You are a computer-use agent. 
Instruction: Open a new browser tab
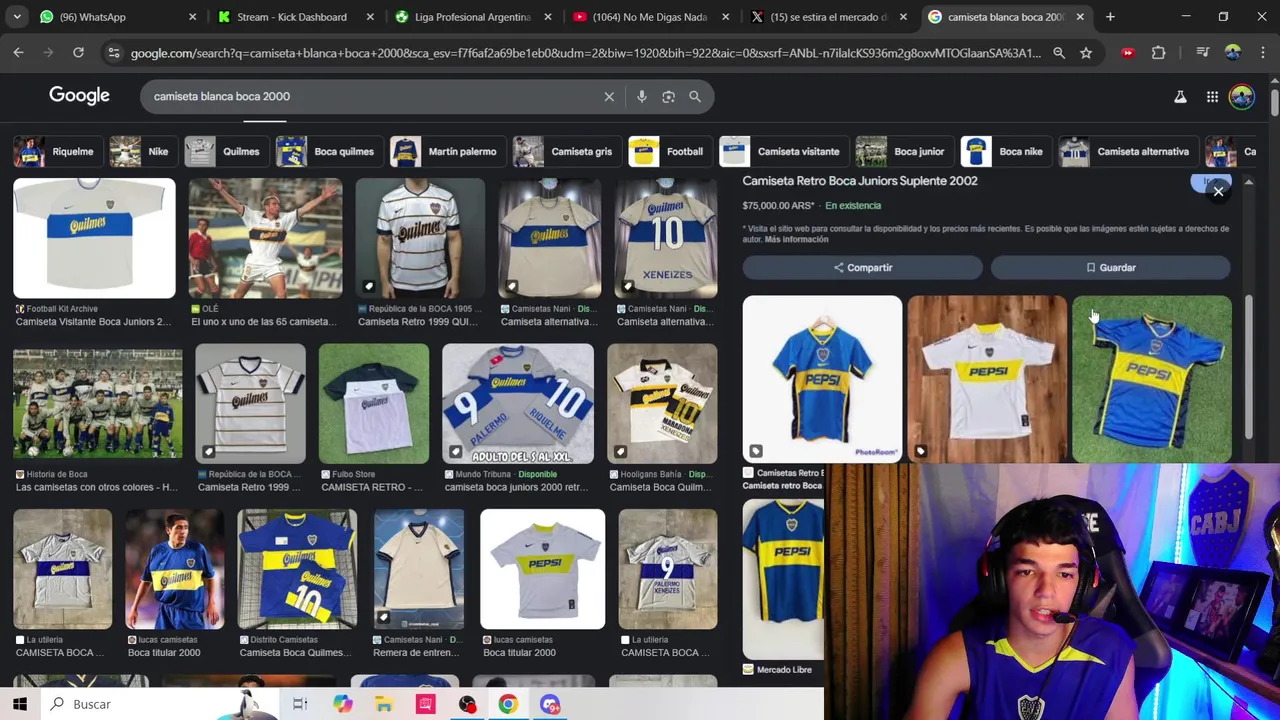pos(1110,17)
